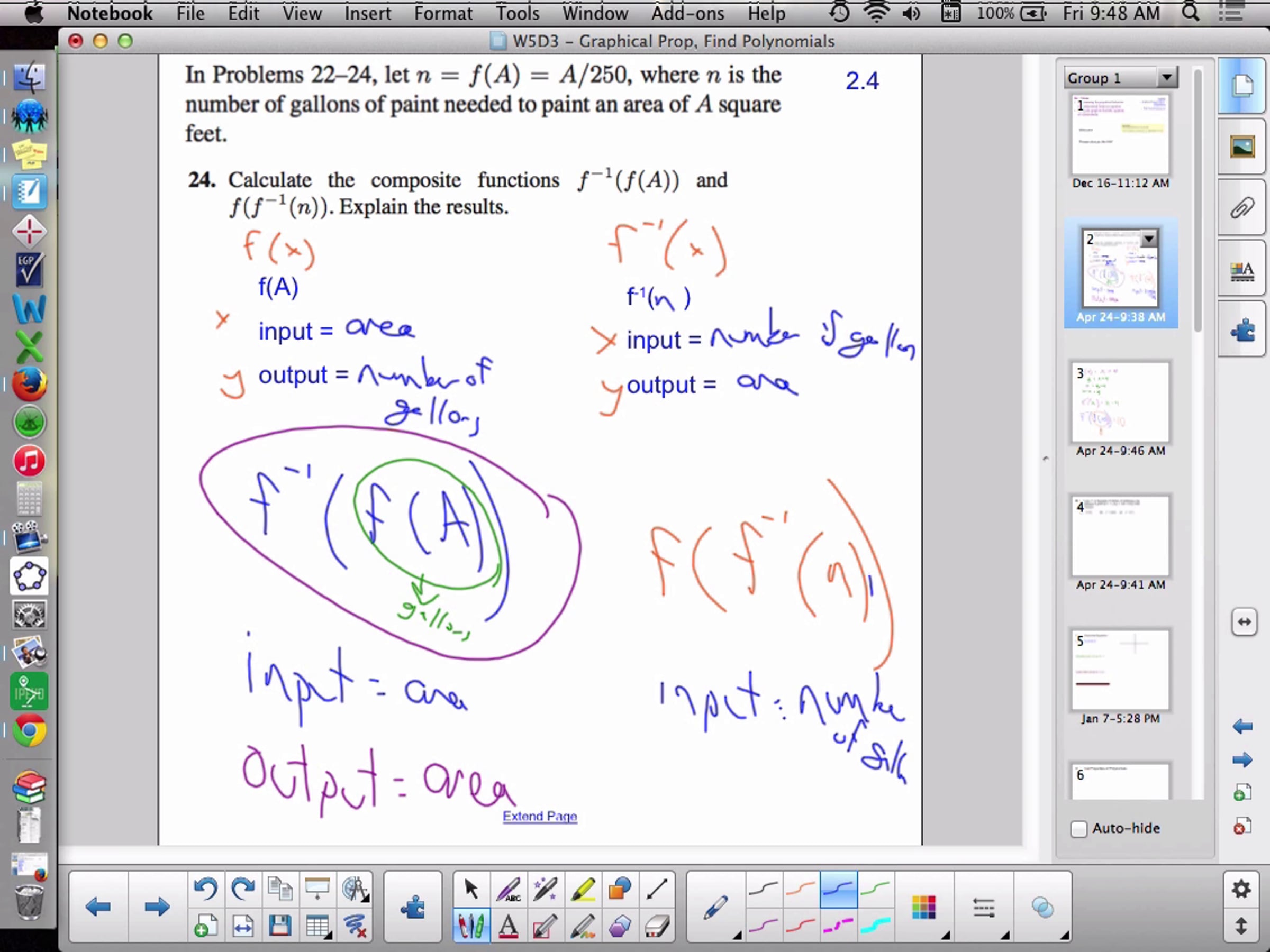Open the Add-ons menu
1270x952 pixels.
pos(687,13)
